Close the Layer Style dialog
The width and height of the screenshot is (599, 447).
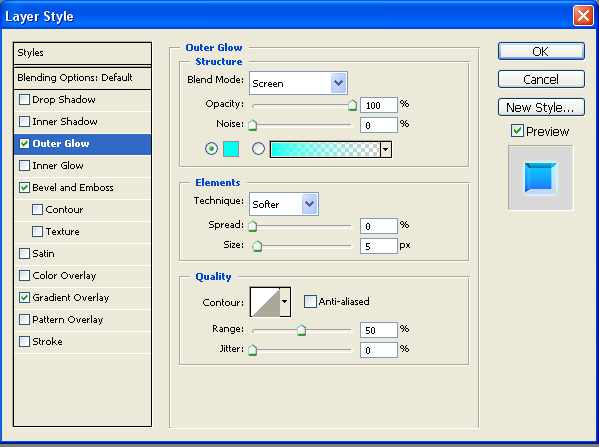tap(583, 16)
